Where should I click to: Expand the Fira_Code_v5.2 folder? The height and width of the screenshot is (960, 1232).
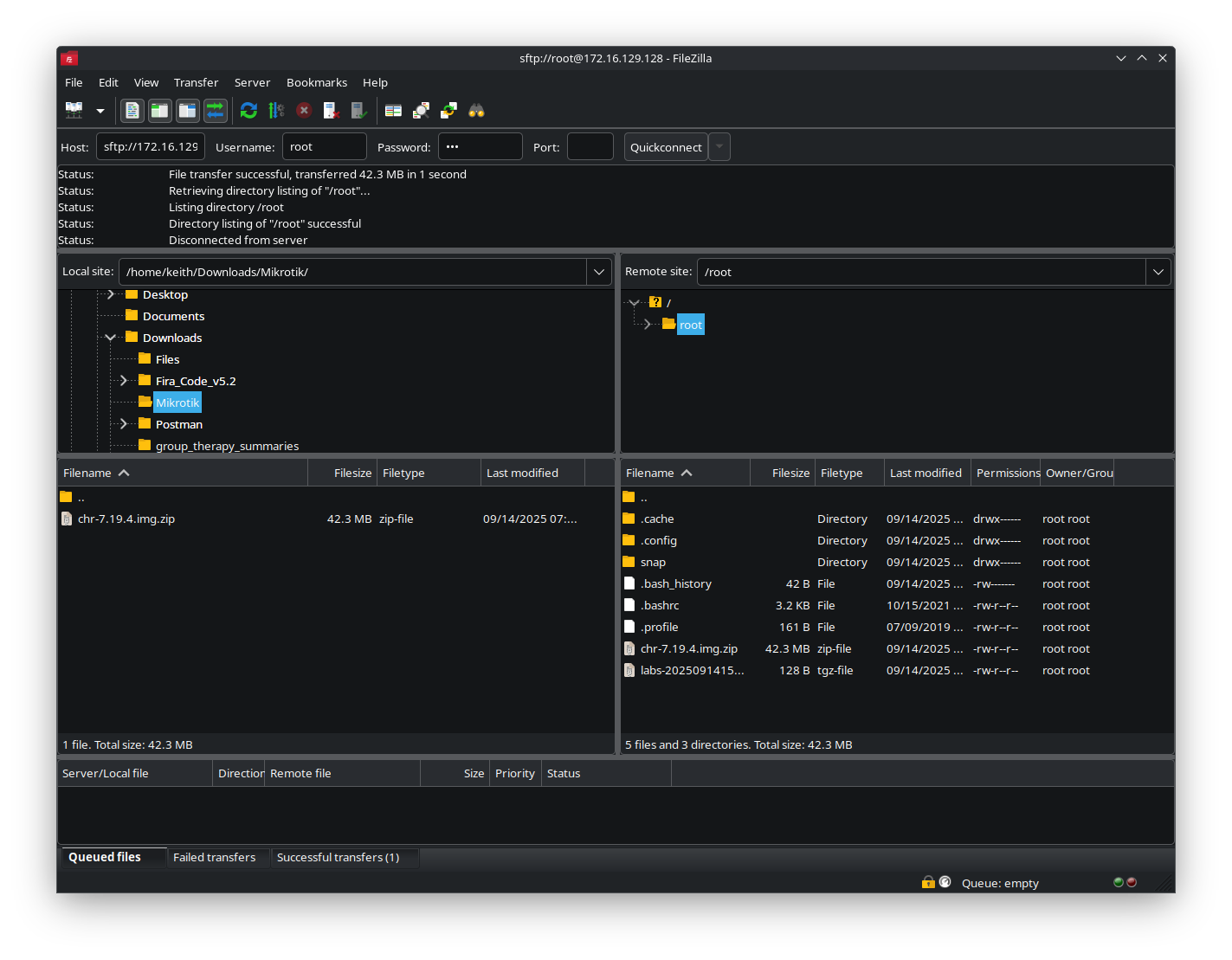coord(123,381)
